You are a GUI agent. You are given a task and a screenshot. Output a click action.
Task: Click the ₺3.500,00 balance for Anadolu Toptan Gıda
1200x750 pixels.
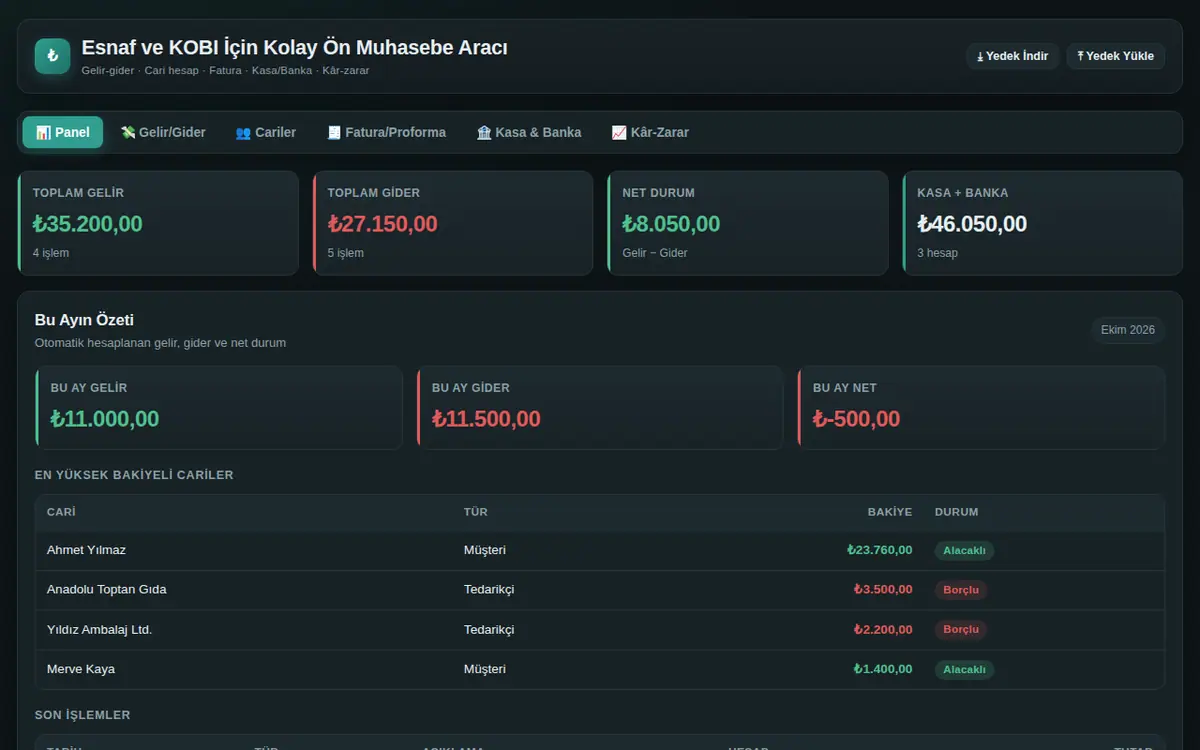click(x=883, y=590)
